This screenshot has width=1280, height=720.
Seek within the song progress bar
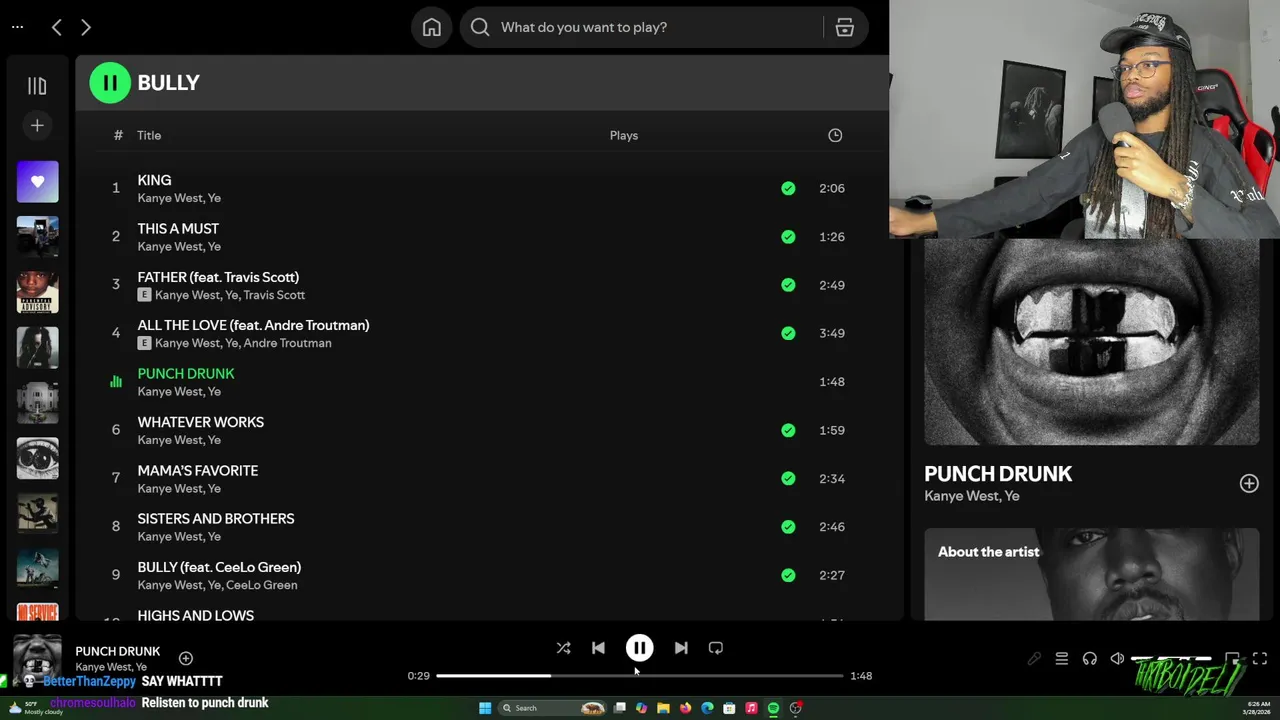[640, 676]
